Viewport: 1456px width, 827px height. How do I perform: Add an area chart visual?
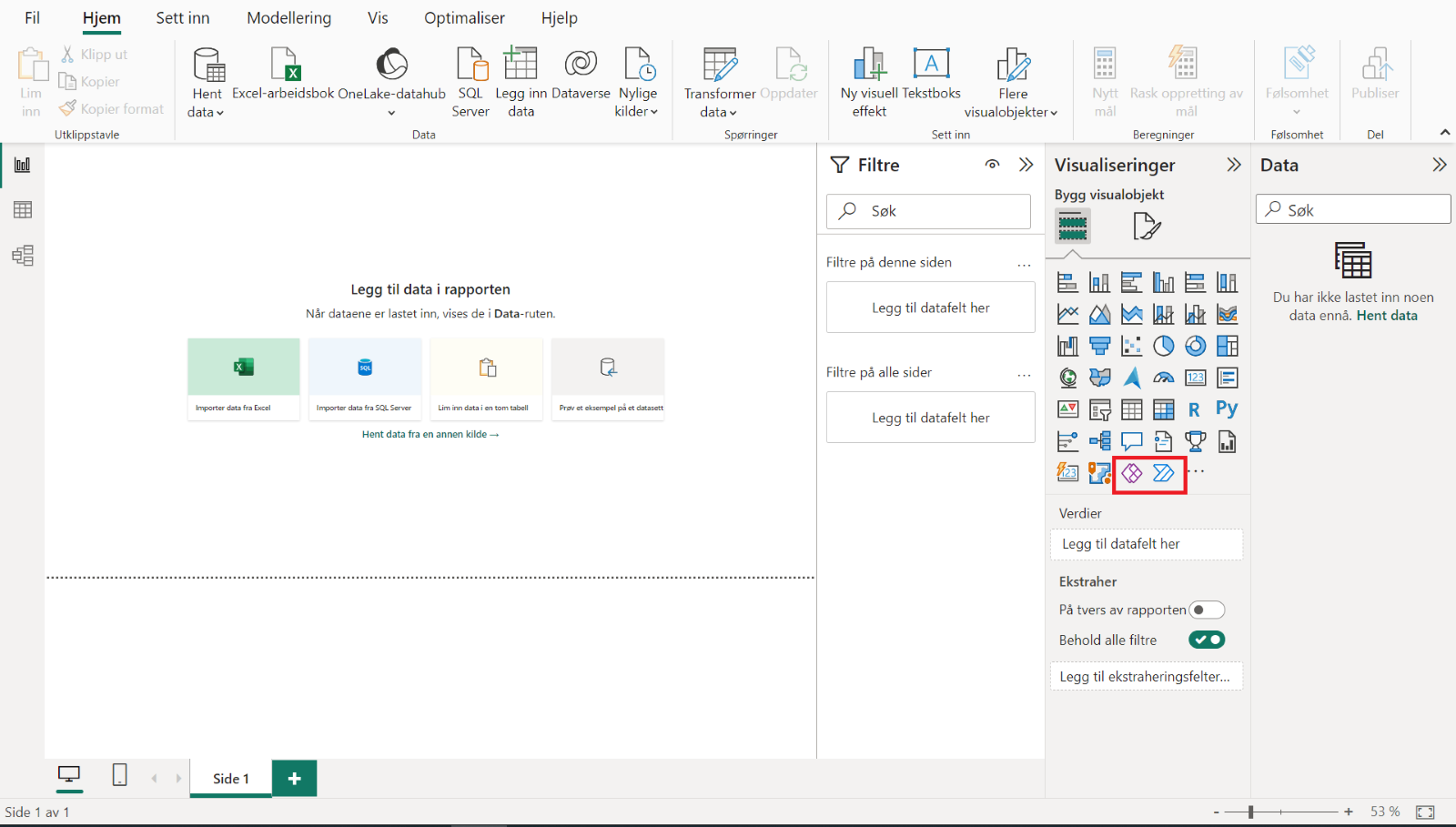coord(1099,315)
